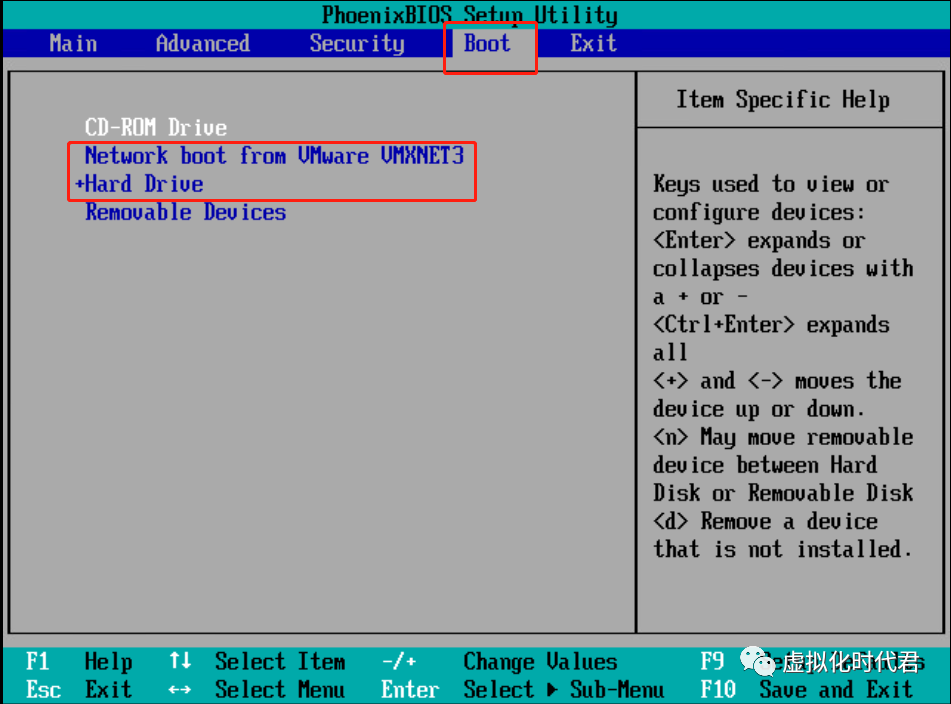This screenshot has height=704, width=951.
Task: Select the Hard Drive boot entry
Action: tap(144, 184)
